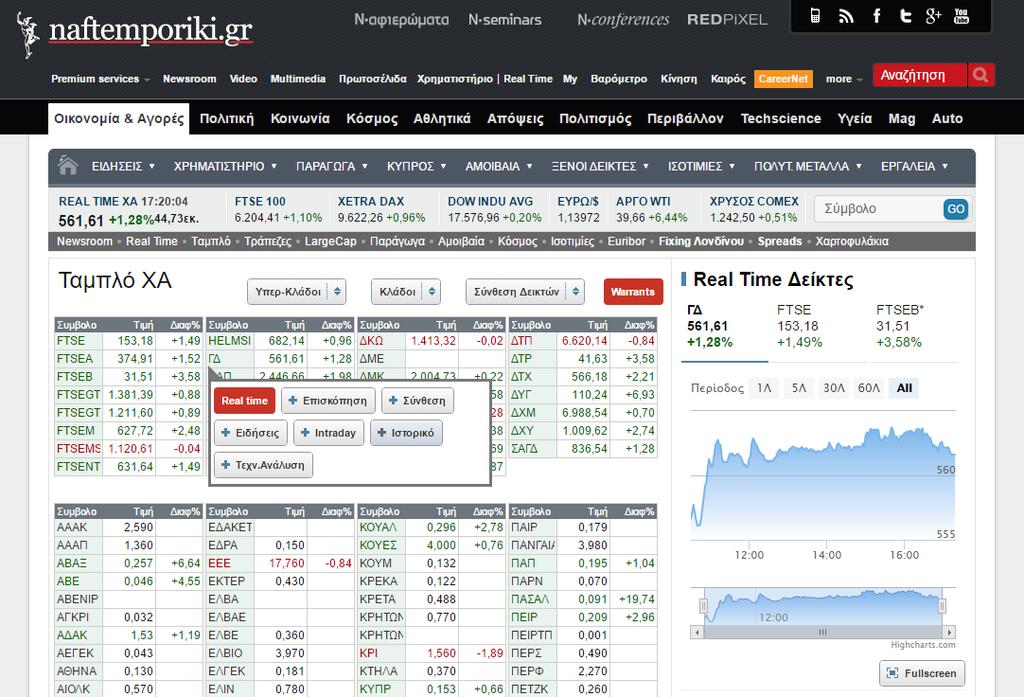Expand the ΕΙΔΗΣΕΙΣ menu
The width and height of the screenshot is (1024, 697).
[x=123, y=167]
